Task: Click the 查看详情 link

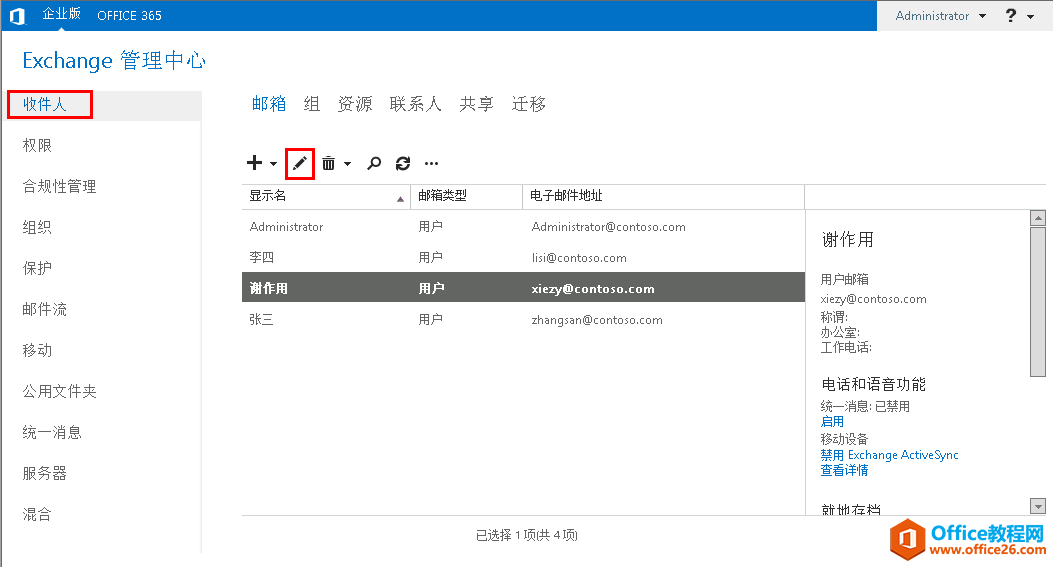Action: coord(844,470)
